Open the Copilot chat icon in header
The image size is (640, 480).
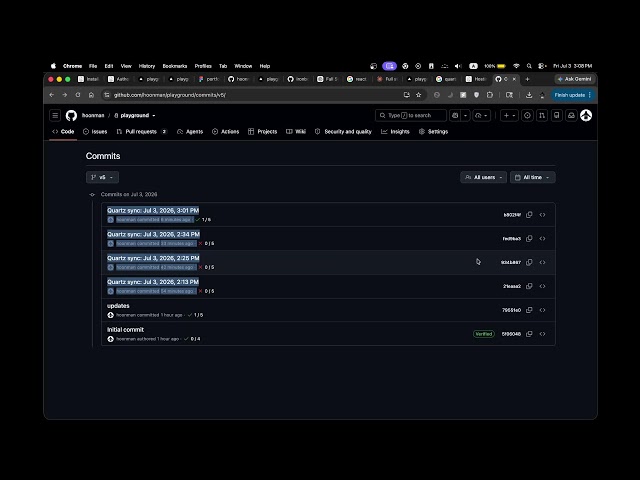click(x=455, y=116)
